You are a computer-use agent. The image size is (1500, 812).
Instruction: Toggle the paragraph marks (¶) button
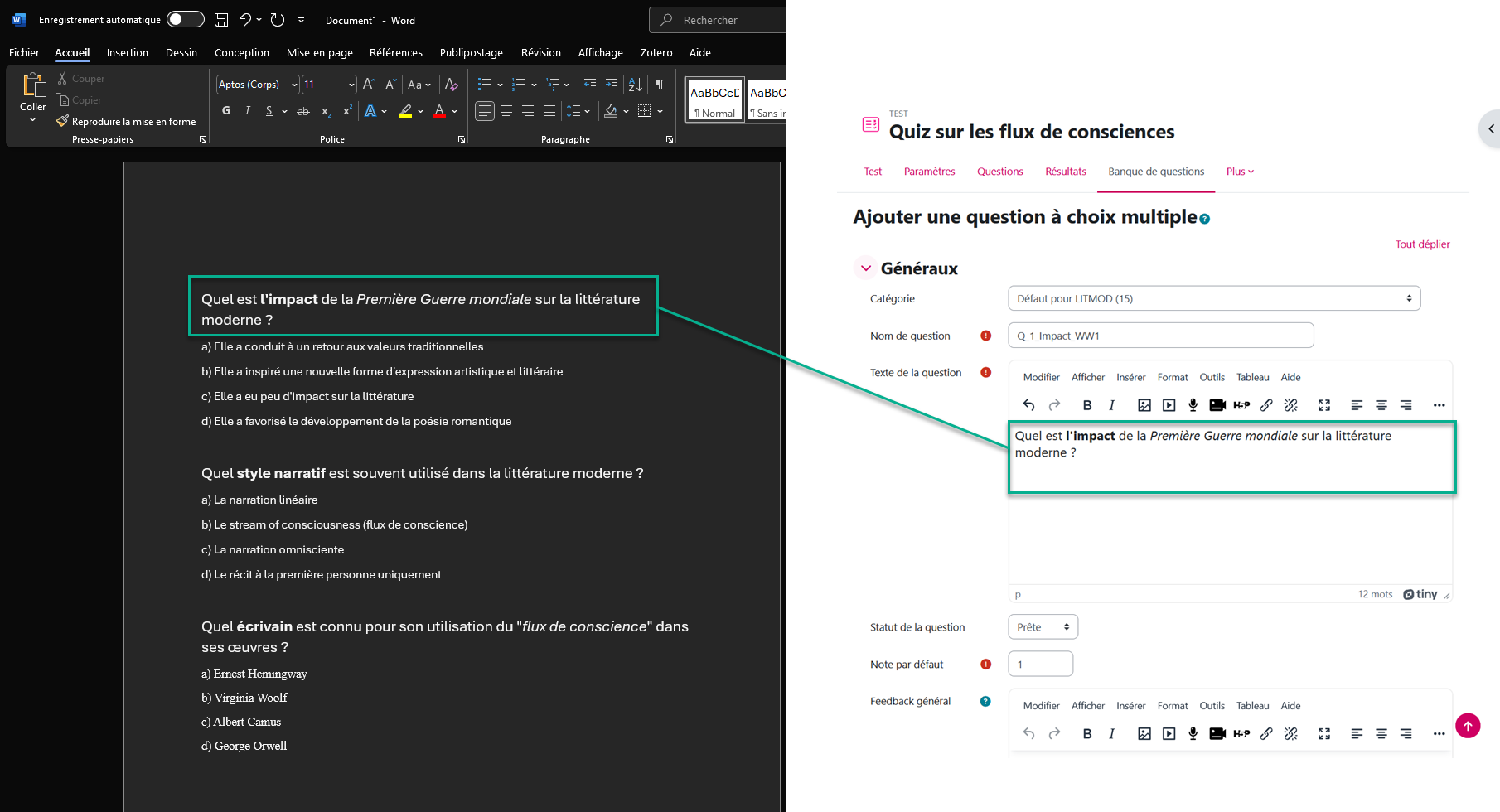(x=660, y=85)
